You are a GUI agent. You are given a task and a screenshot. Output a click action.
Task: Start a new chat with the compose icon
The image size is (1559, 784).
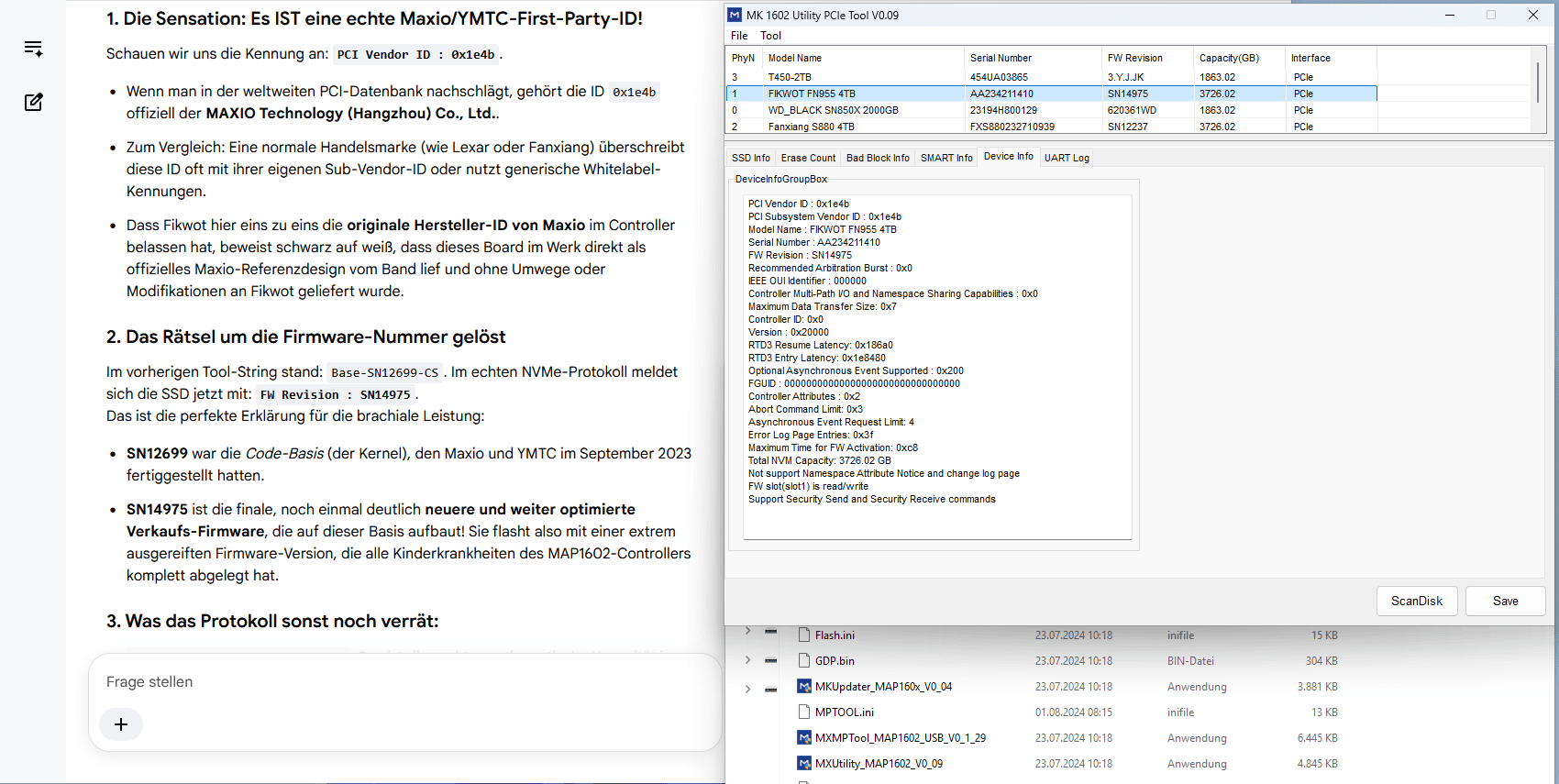[34, 102]
